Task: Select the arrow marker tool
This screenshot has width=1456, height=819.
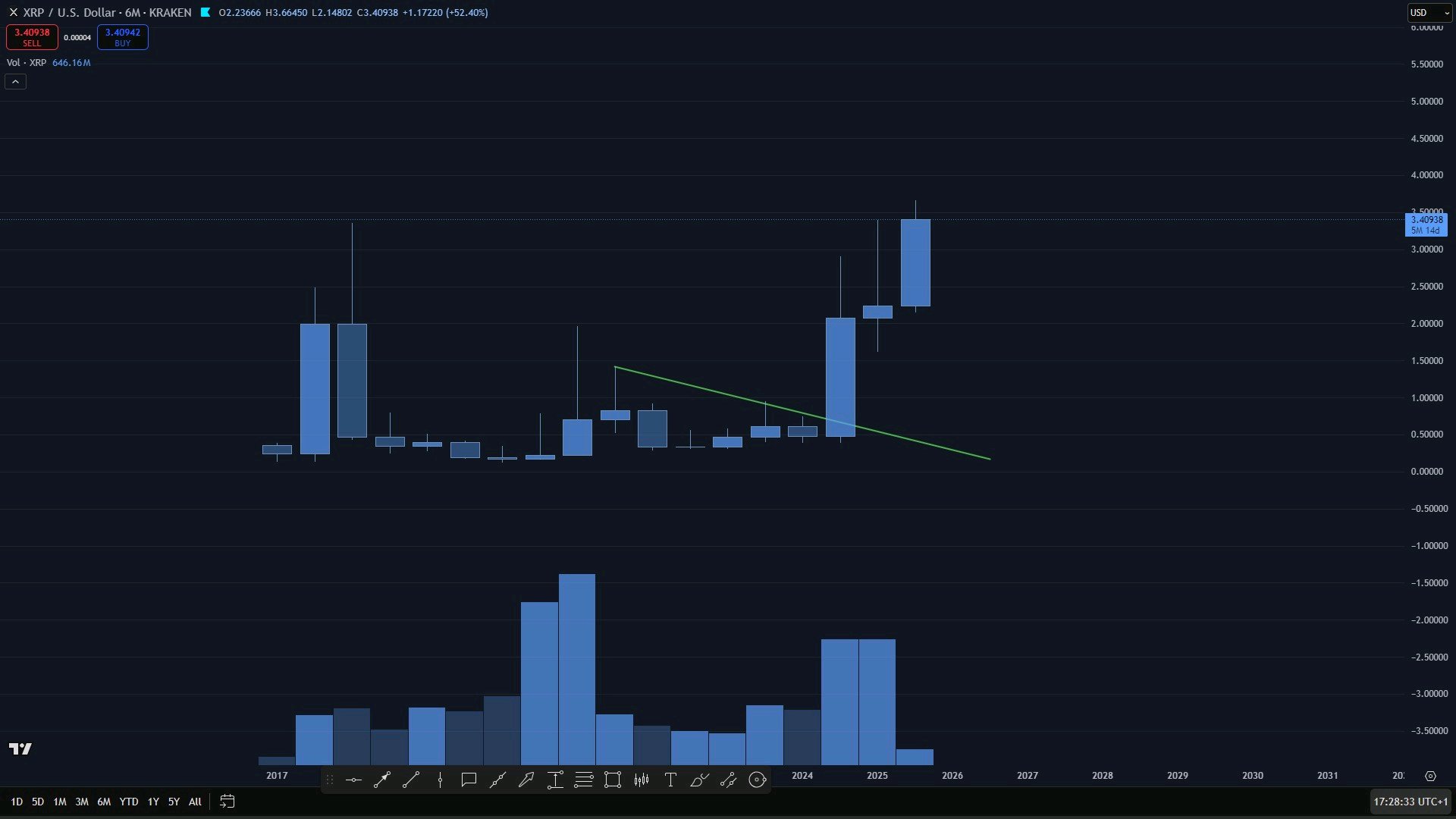Action: pos(526,780)
